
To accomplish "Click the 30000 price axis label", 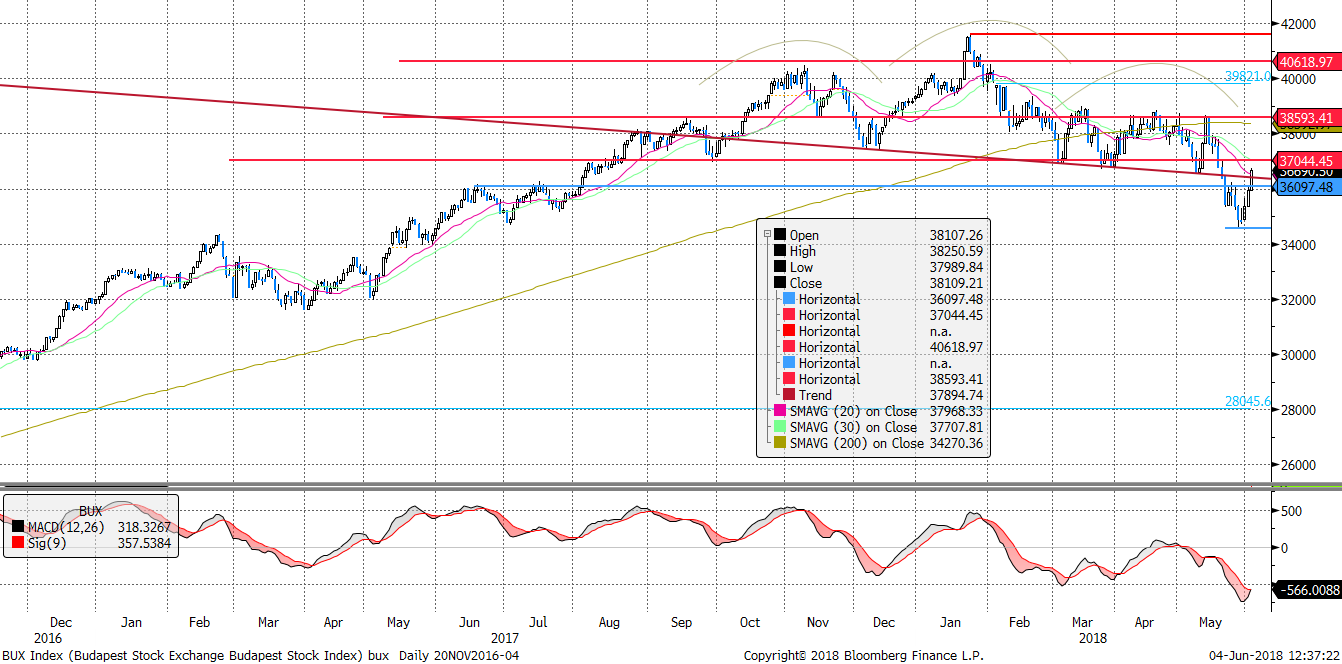I will coord(1299,355).
